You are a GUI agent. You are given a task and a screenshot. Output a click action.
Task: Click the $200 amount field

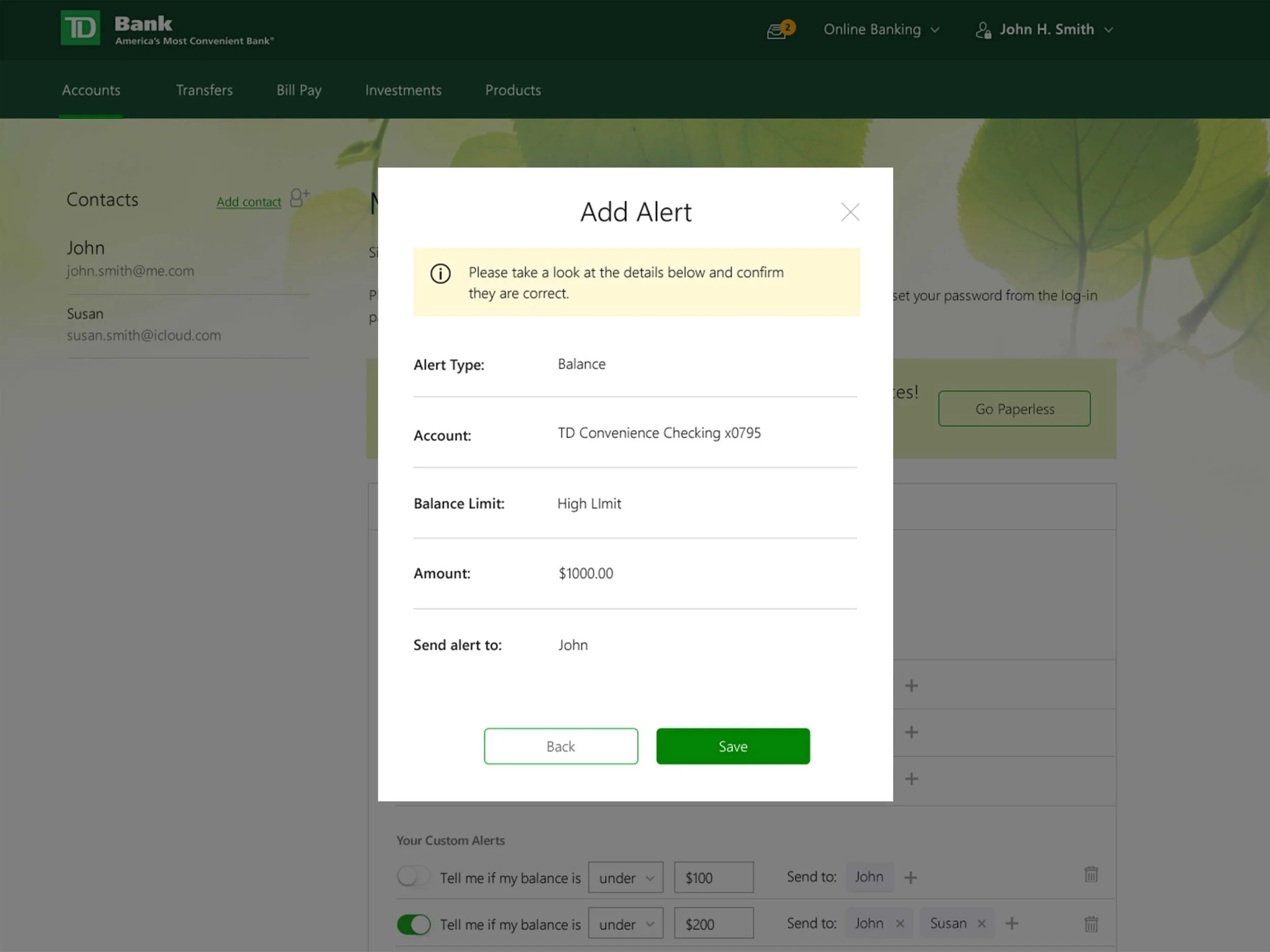click(714, 923)
